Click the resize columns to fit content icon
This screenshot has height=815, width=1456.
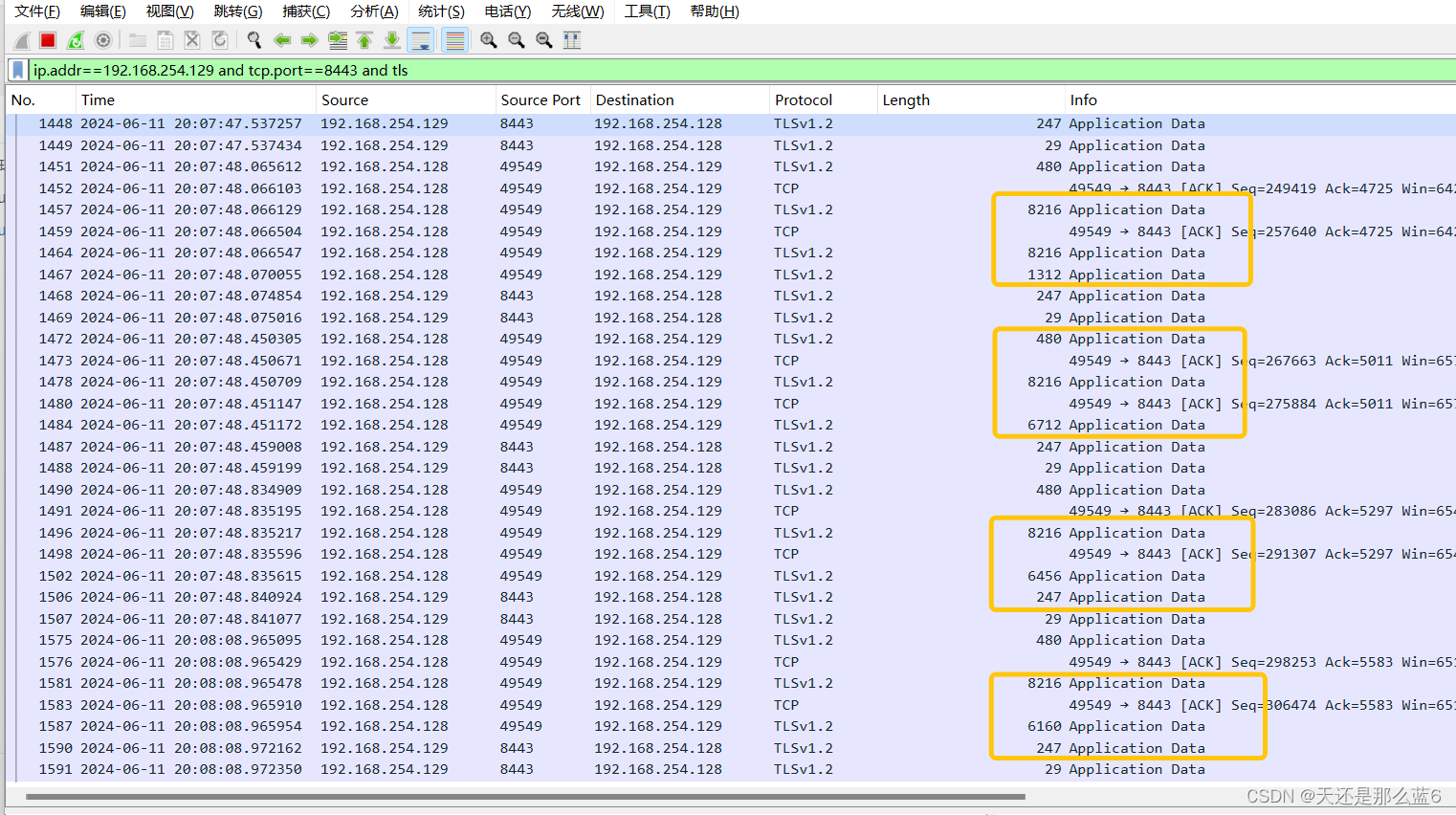[572, 40]
